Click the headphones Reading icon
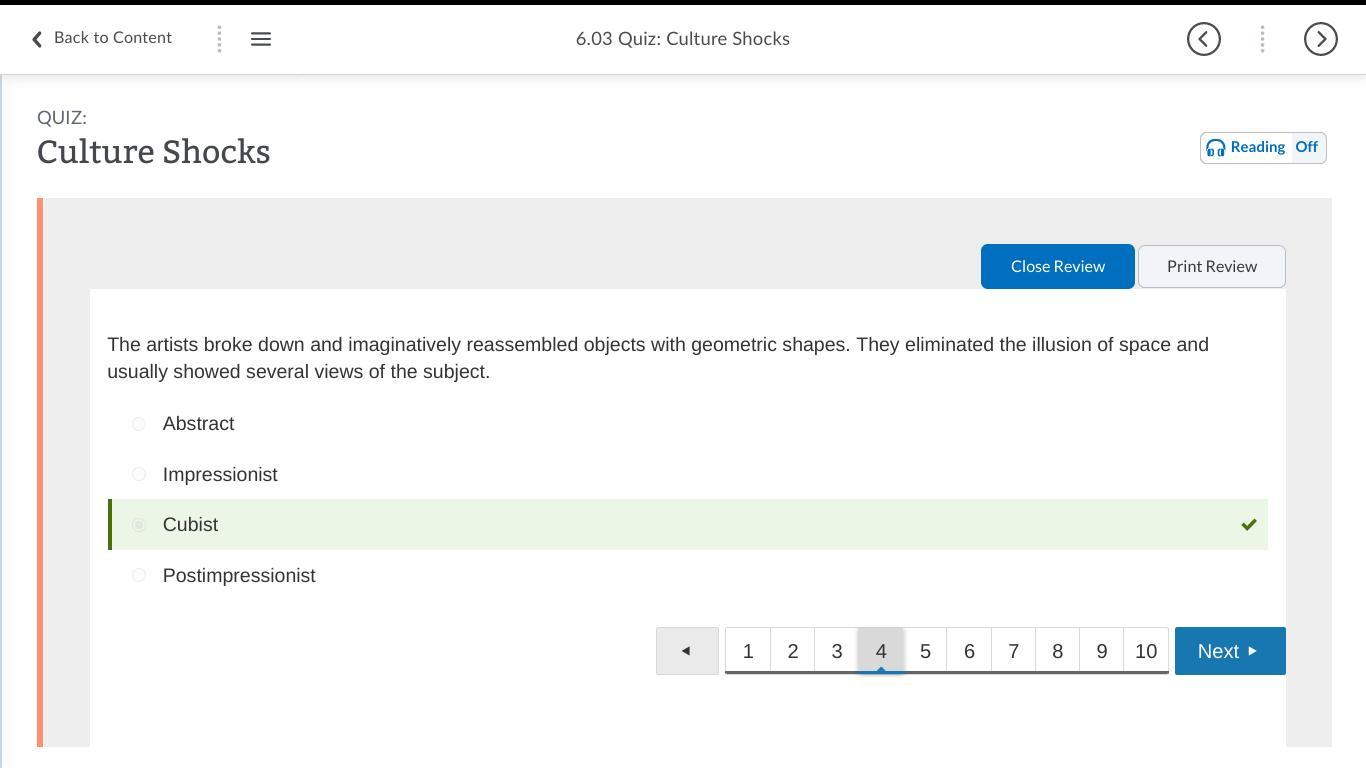1366x768 pixels. pyautogui.click(x=1216, y=148)
